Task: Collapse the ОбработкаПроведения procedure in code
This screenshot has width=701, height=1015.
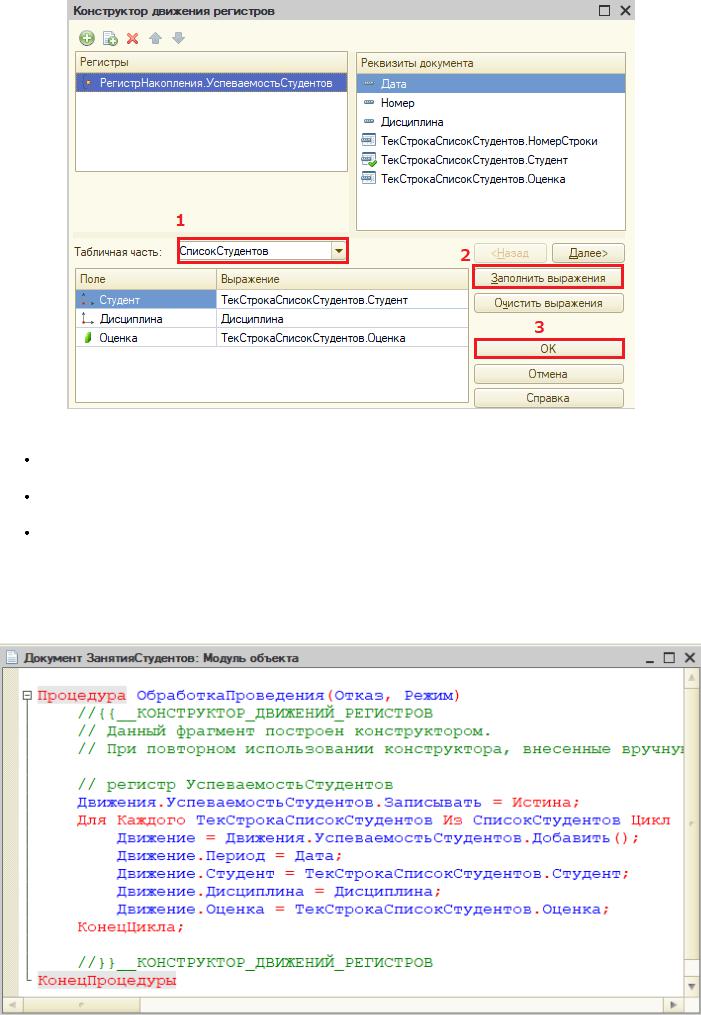Action: (27, 695)
